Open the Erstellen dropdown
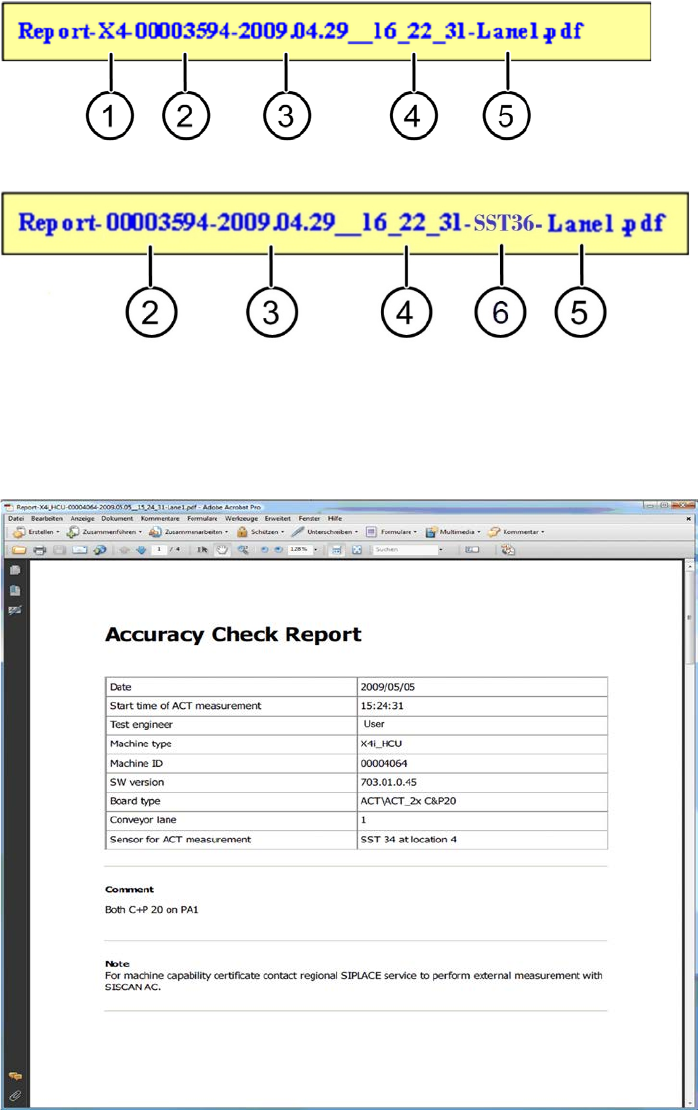This screenshot has height=1110, width=698. coord(36,532)
